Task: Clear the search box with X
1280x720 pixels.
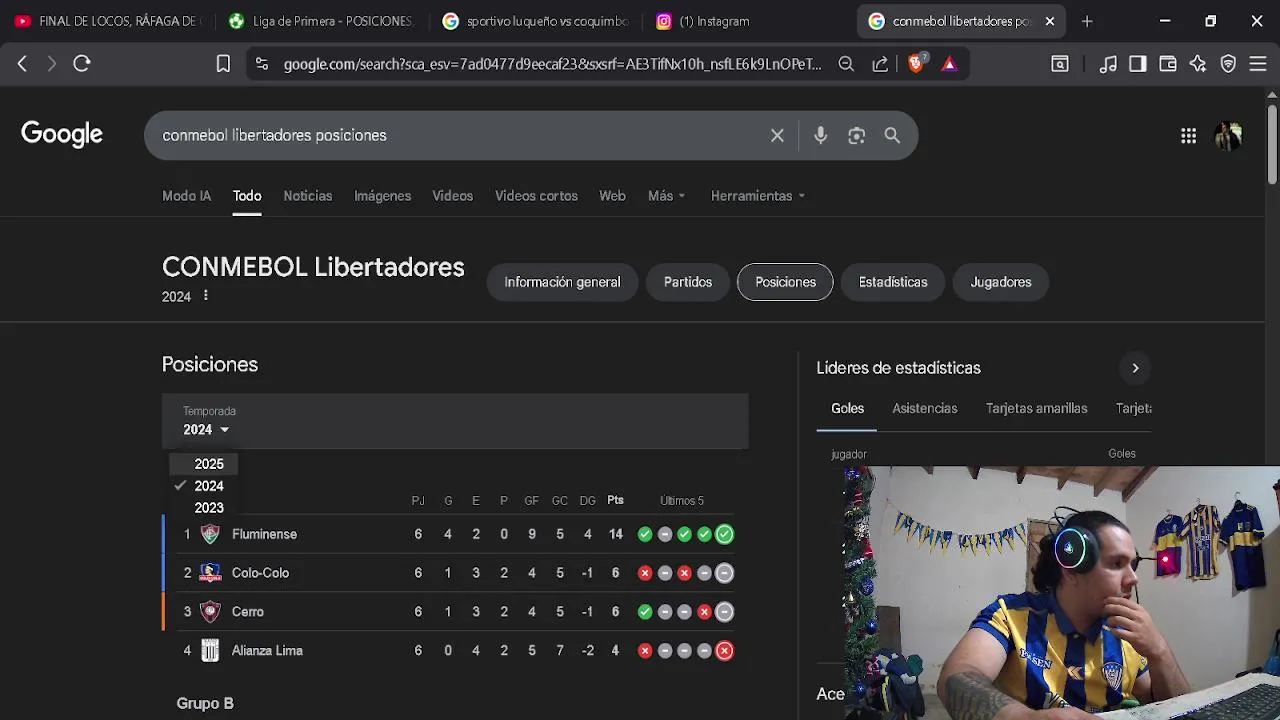Action: (777, 135)
